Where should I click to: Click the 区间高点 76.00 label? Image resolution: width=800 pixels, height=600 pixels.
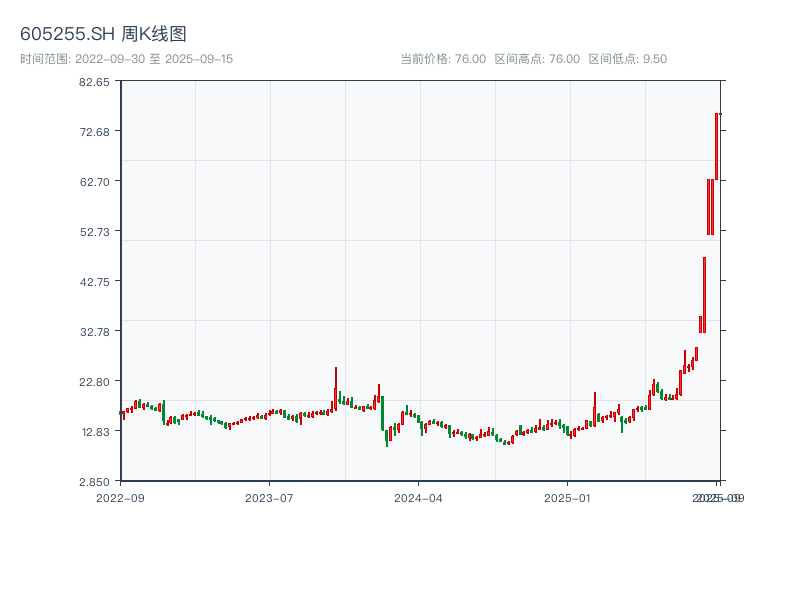(x=537, y=59)
